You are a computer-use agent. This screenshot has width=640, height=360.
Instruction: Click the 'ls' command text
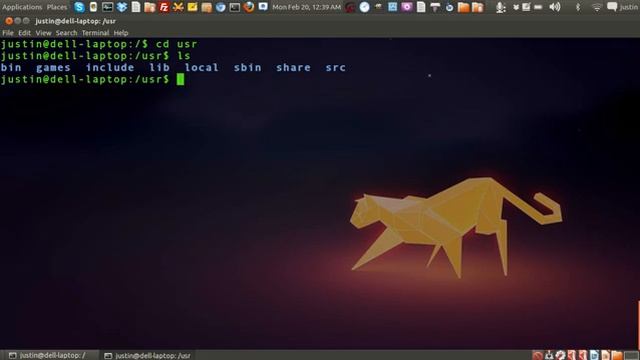(184, 56)
